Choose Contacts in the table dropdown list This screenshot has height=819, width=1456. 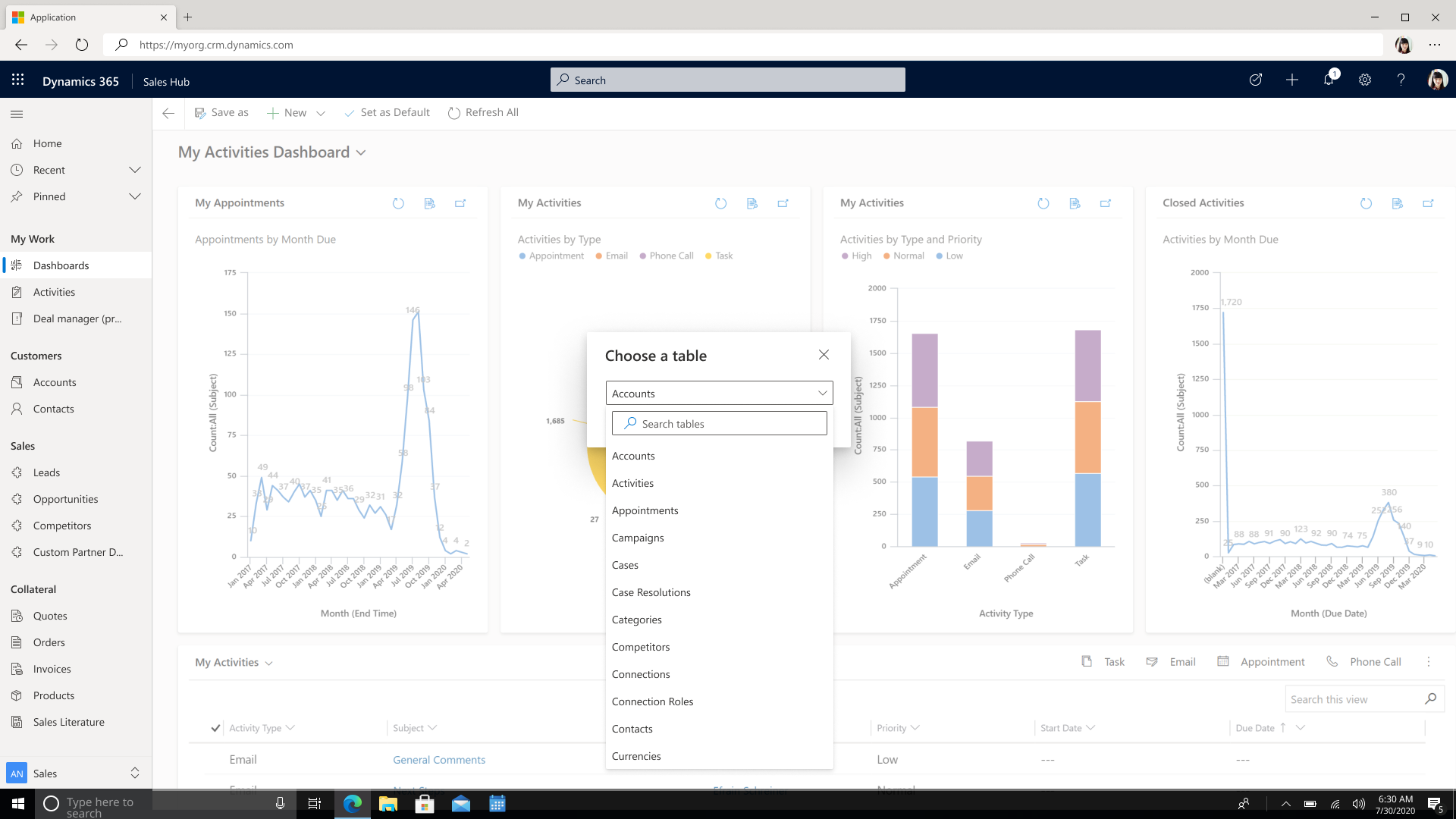(632, 729)
